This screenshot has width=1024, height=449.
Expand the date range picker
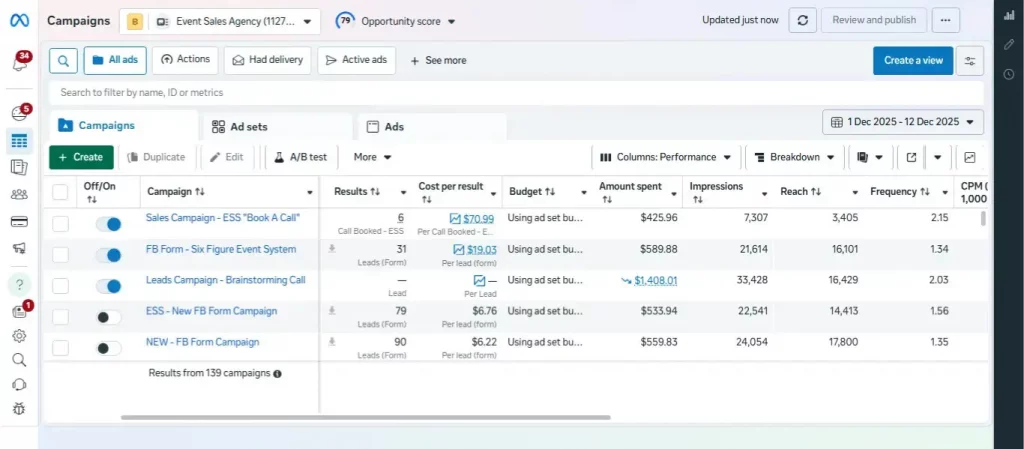coord(902,122)
